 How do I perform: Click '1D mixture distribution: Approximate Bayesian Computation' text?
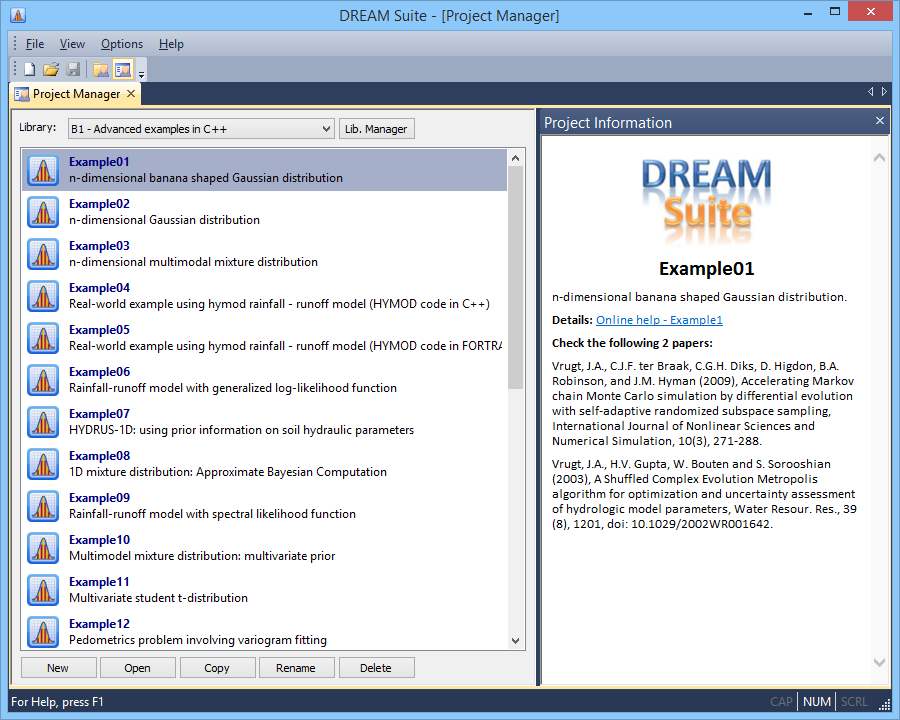(228, 472)
